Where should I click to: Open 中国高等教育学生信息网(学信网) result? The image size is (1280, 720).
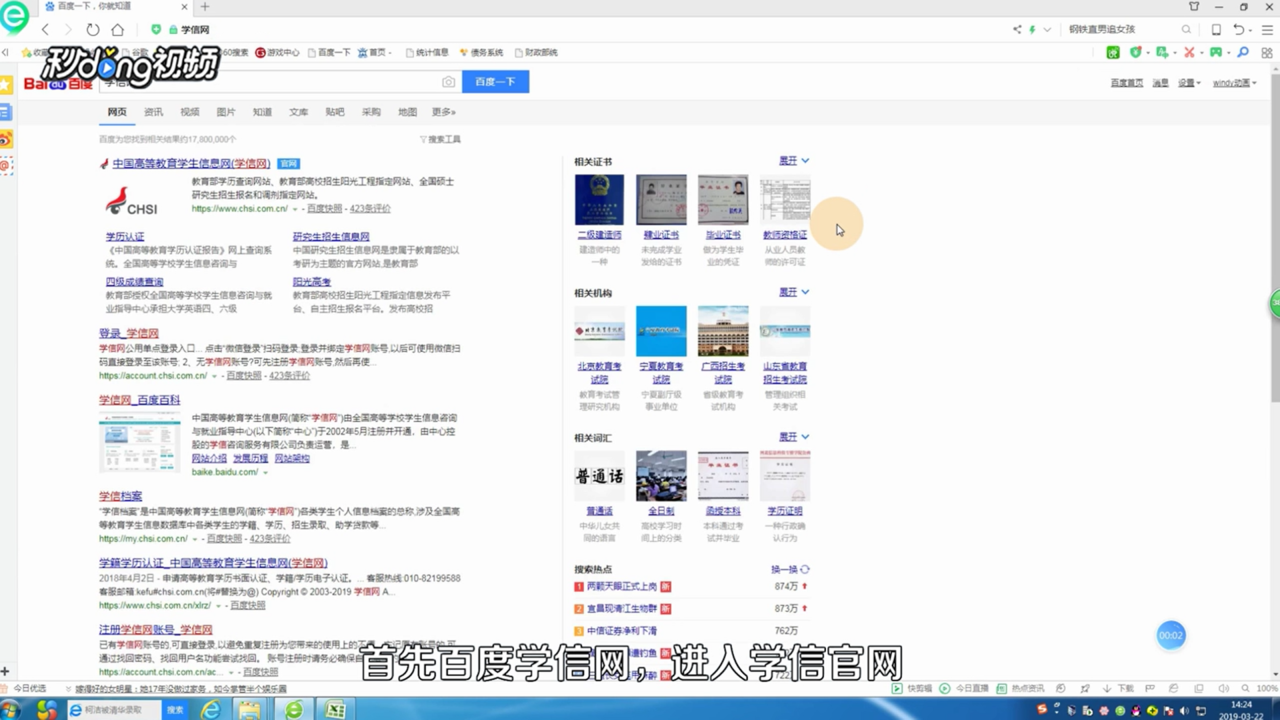point(191,163)
